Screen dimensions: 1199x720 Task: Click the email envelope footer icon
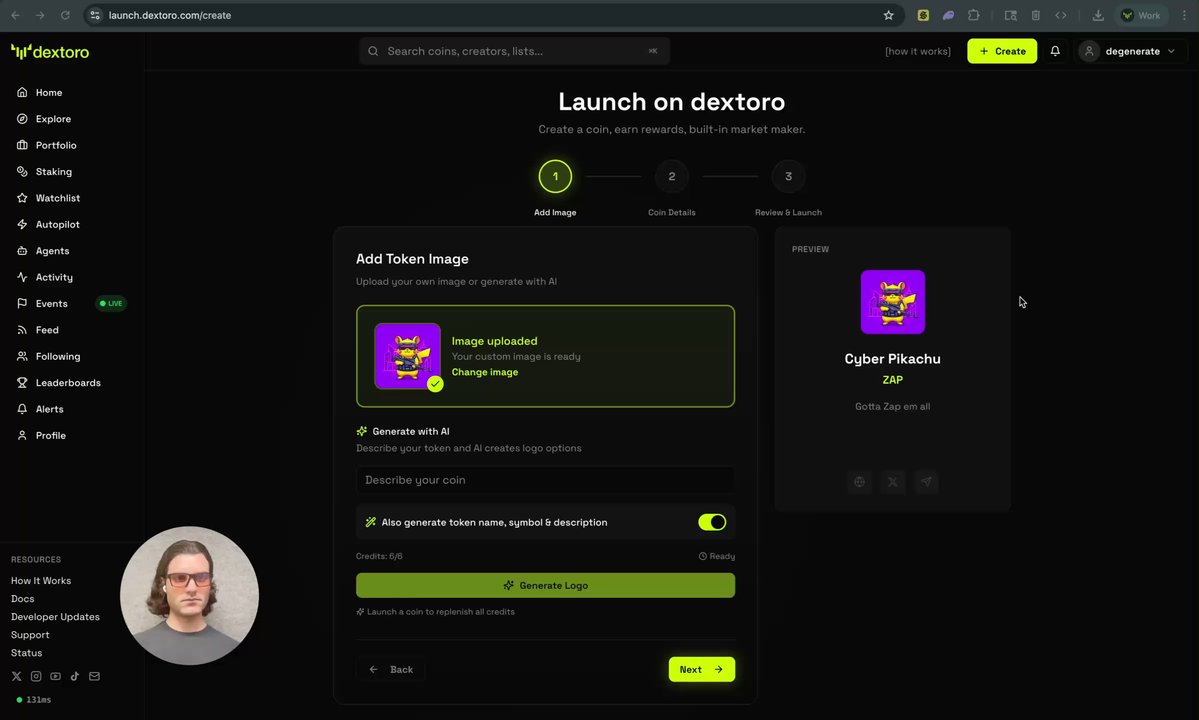point(94,676)
